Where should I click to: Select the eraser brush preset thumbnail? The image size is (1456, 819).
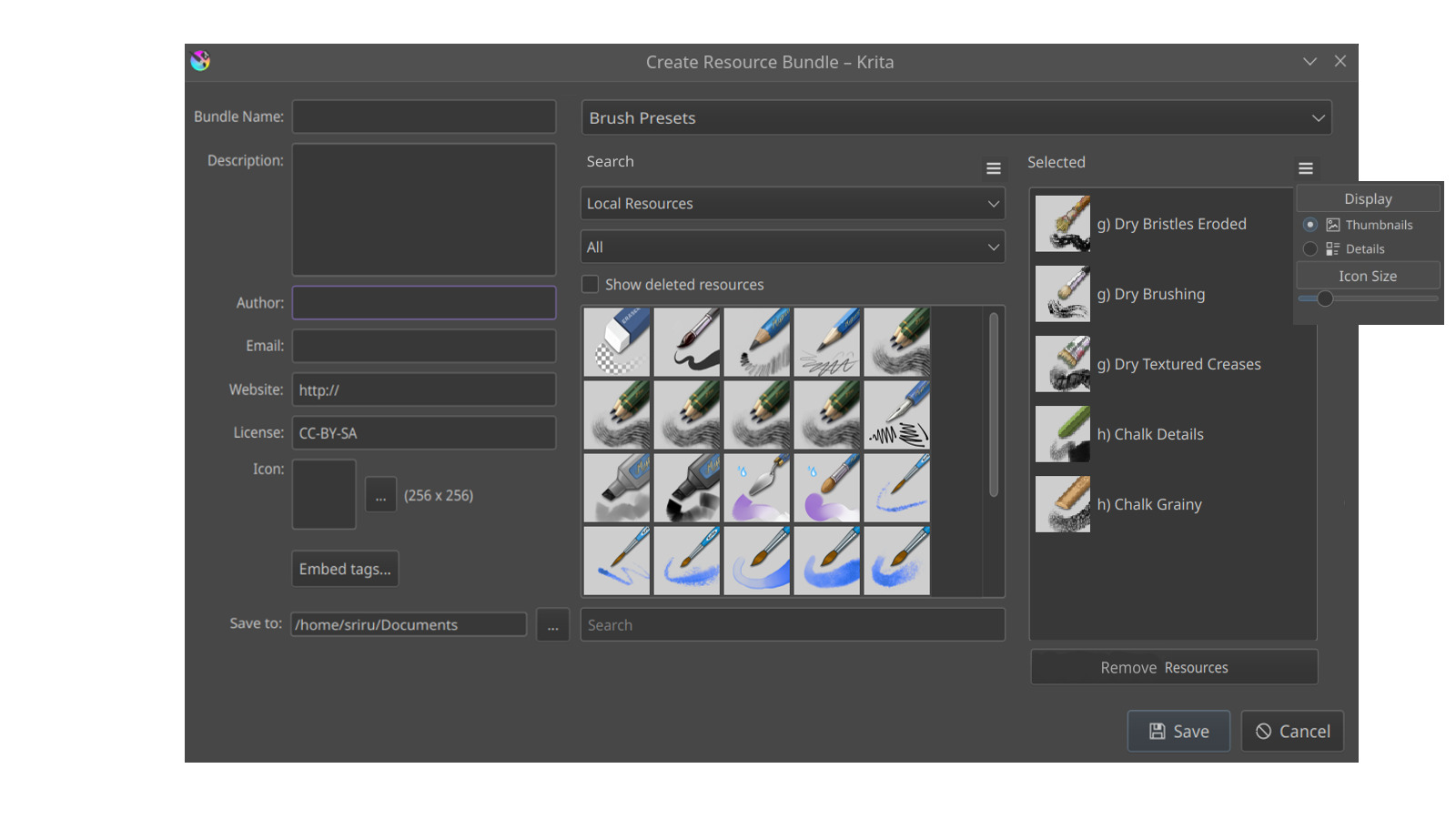tap(617, 342)
